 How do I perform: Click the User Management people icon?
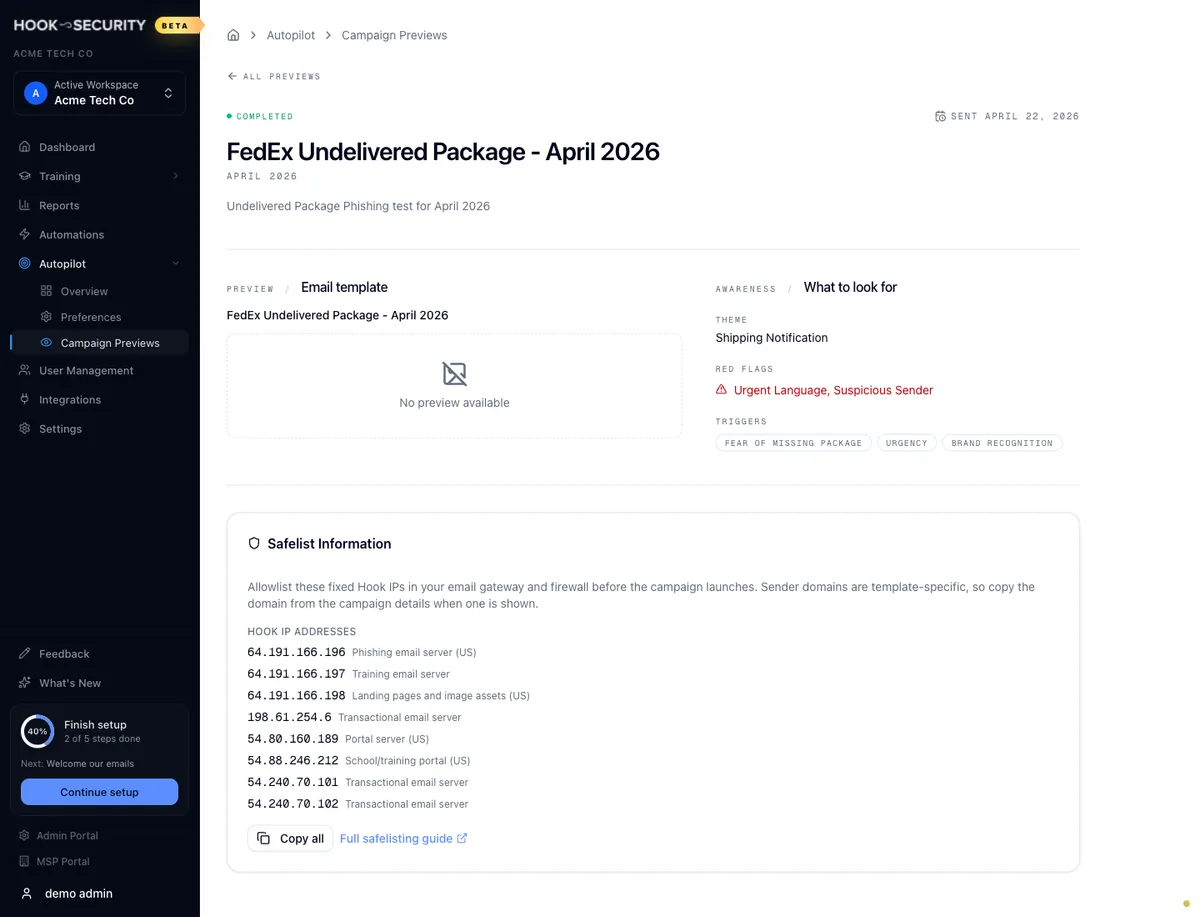25,370
